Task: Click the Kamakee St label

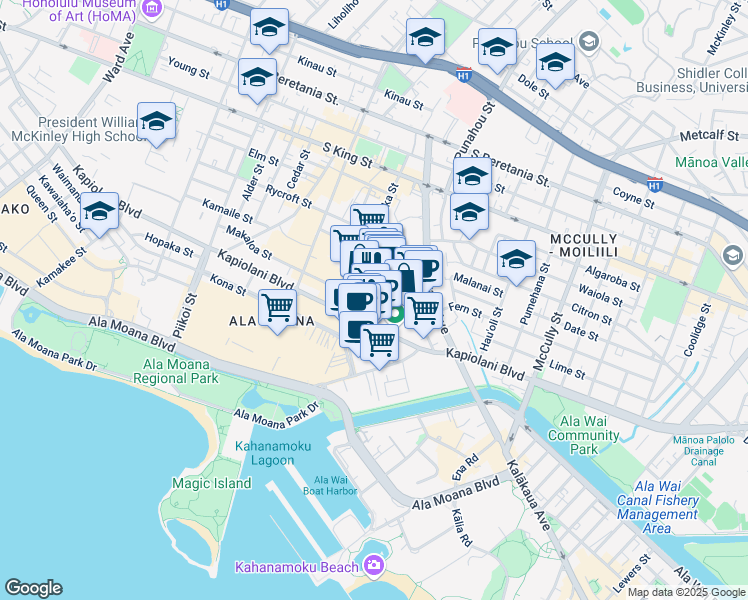Action: [61, 267]
